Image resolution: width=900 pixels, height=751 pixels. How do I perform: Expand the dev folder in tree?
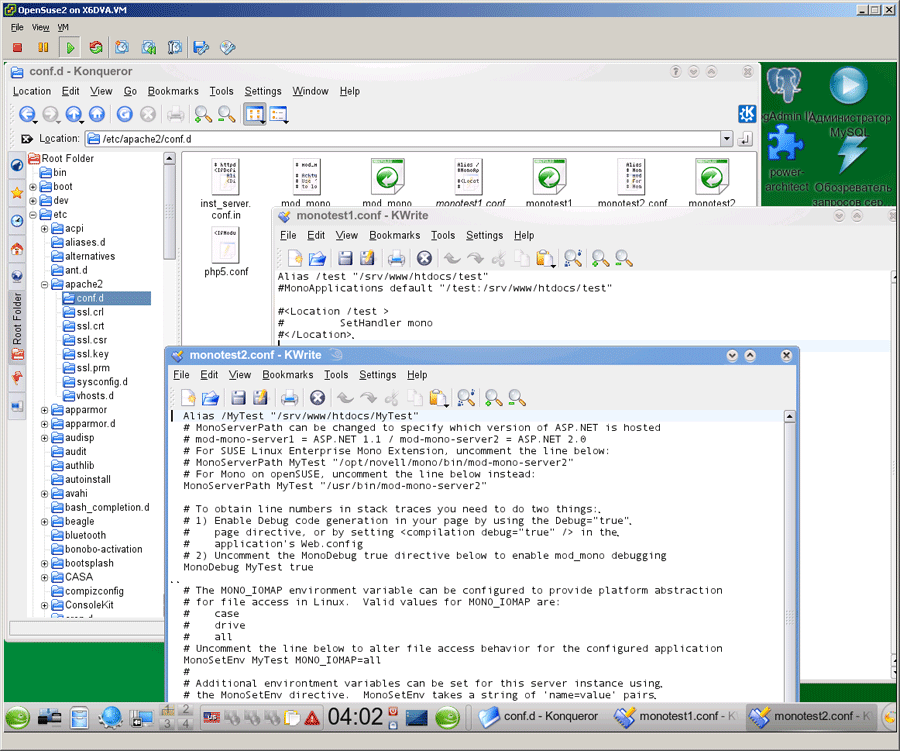(33, 200)
